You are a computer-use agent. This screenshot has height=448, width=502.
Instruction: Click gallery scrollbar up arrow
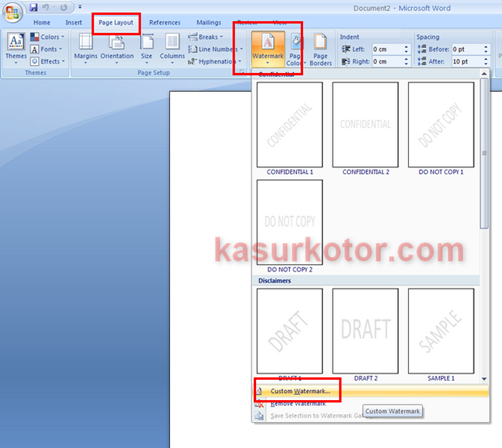click(x=484, y=73)
